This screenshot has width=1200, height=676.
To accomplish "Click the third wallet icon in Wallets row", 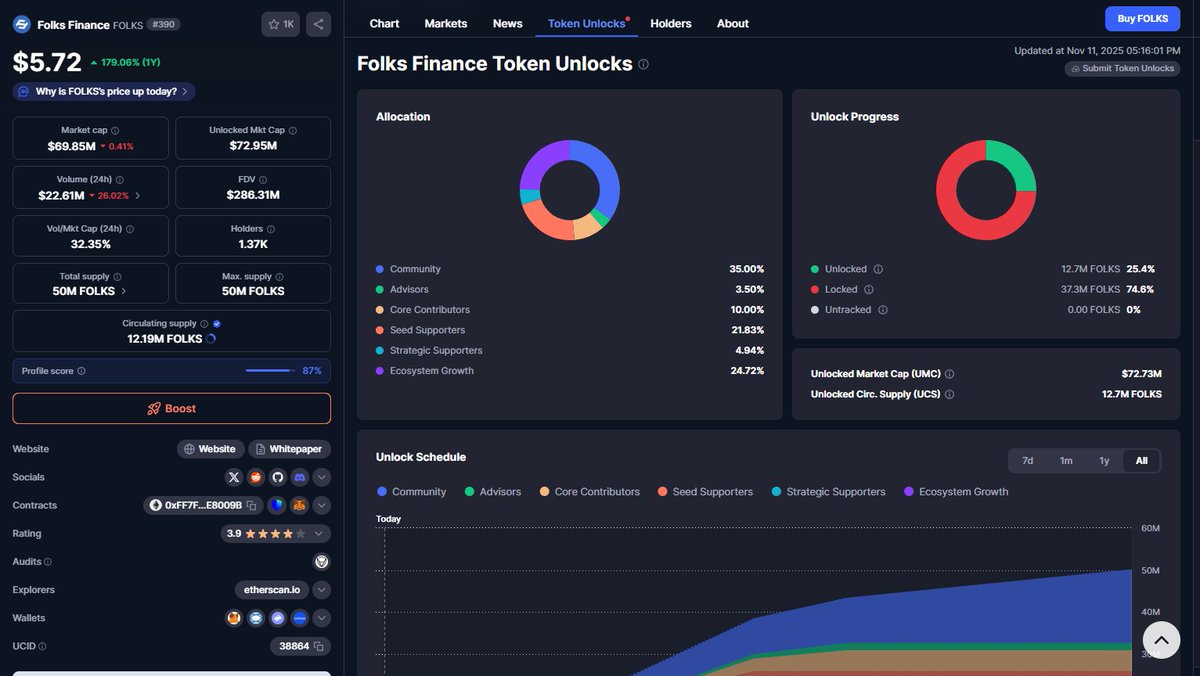I will click(x=278, y=618).
